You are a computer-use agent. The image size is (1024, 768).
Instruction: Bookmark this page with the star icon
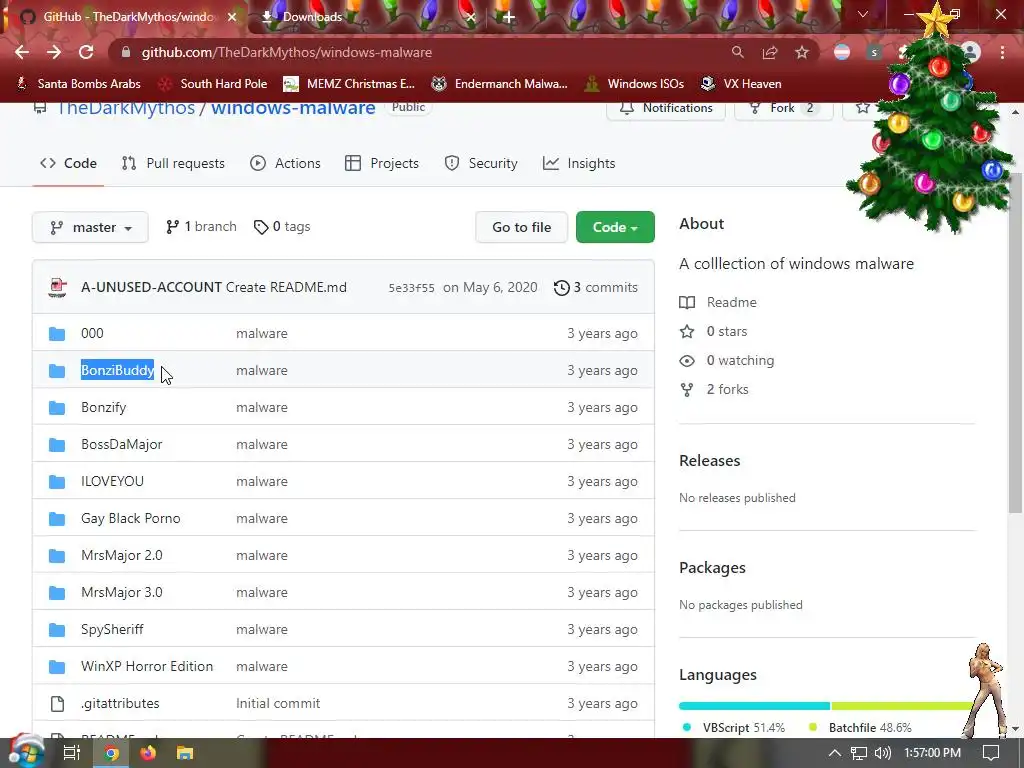tap(802, 52)
